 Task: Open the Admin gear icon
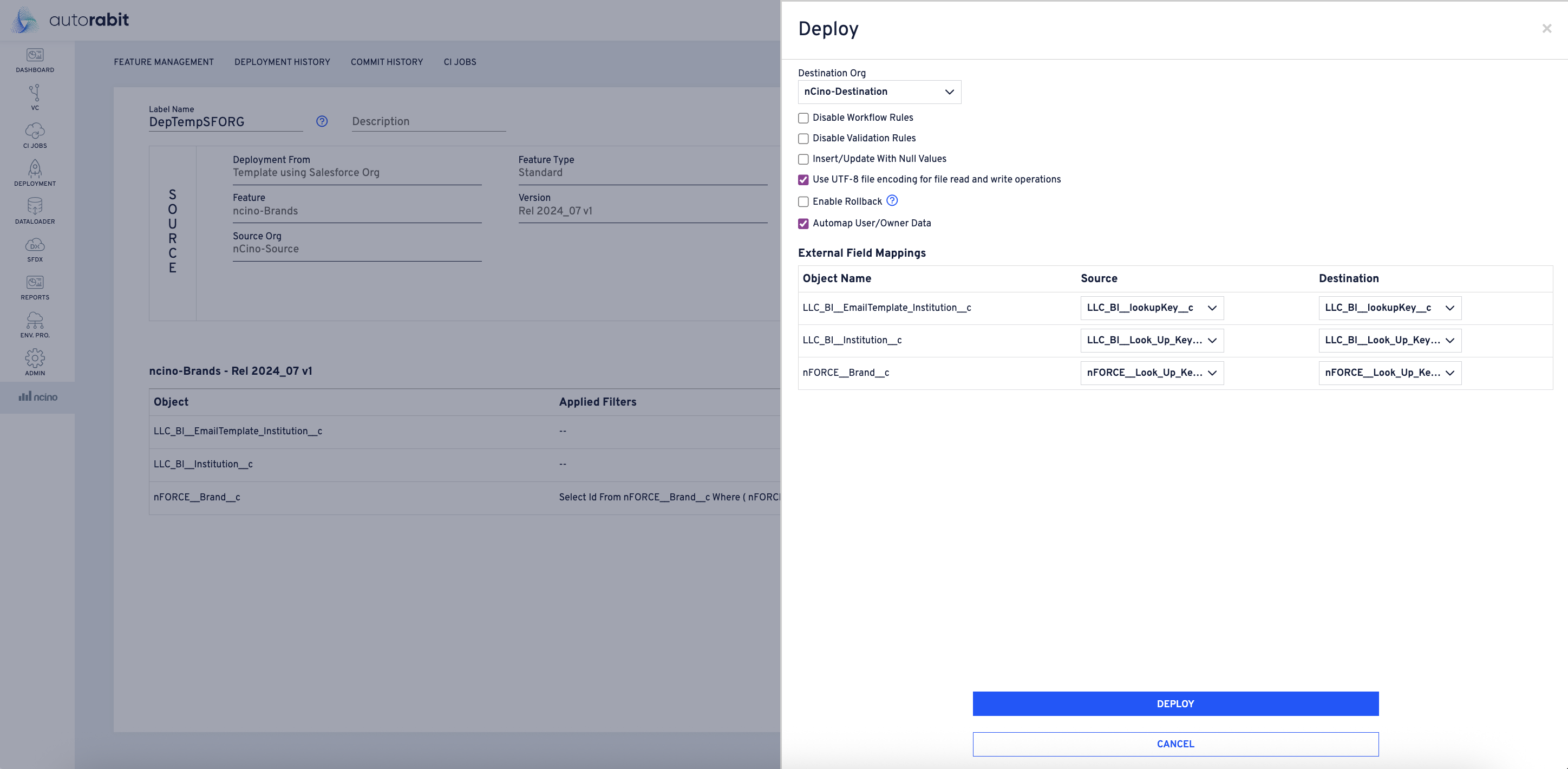point(35,362)
